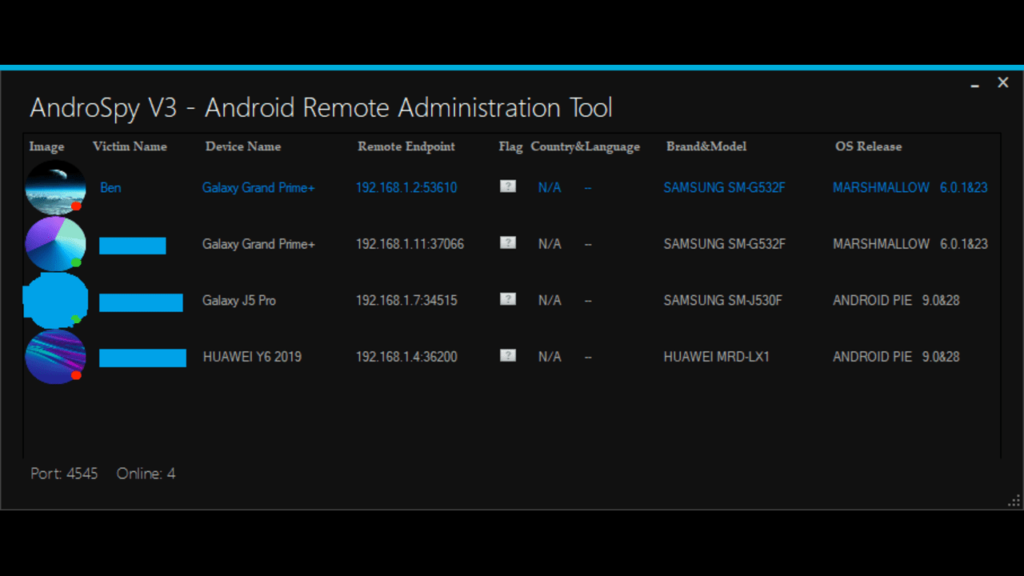Click HUAWEI MRD-LX1 model cell
Viewport: 1024px width, 576px height.
coord(716,357)
